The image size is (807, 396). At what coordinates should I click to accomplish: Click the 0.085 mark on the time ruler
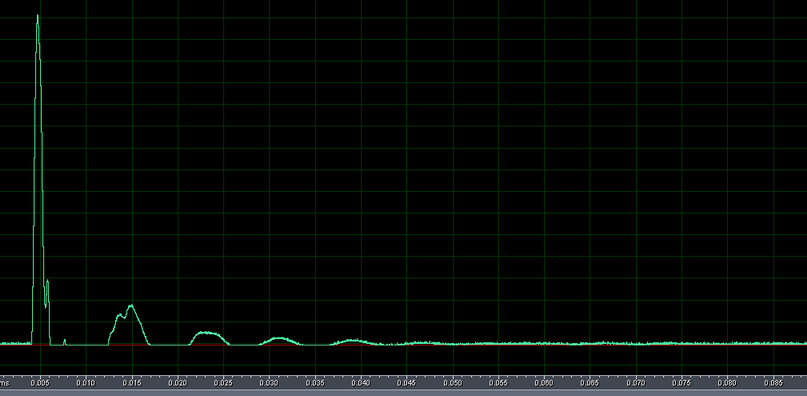(x=773, y=383)
